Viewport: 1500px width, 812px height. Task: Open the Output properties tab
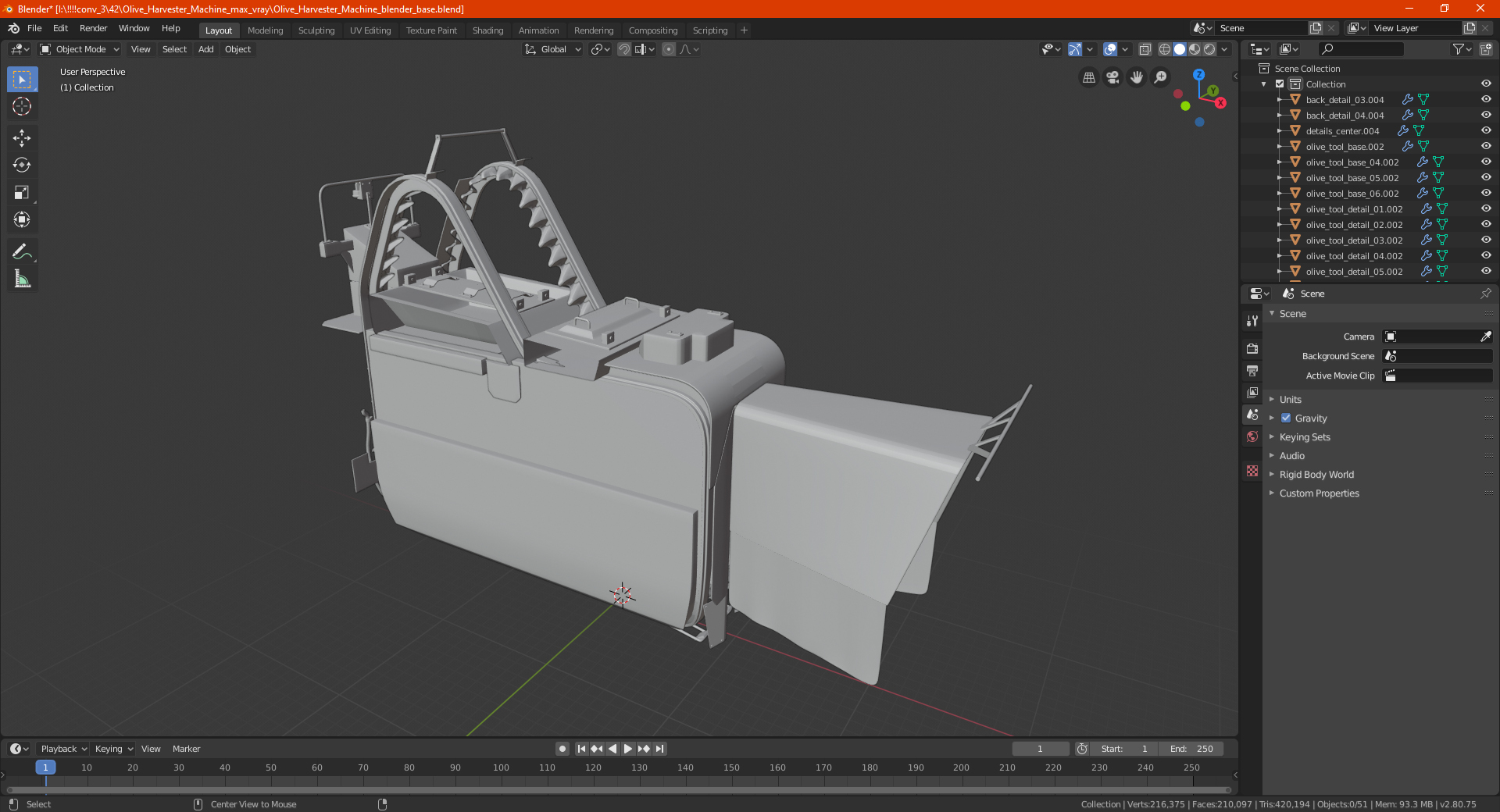click(1252, 370)
